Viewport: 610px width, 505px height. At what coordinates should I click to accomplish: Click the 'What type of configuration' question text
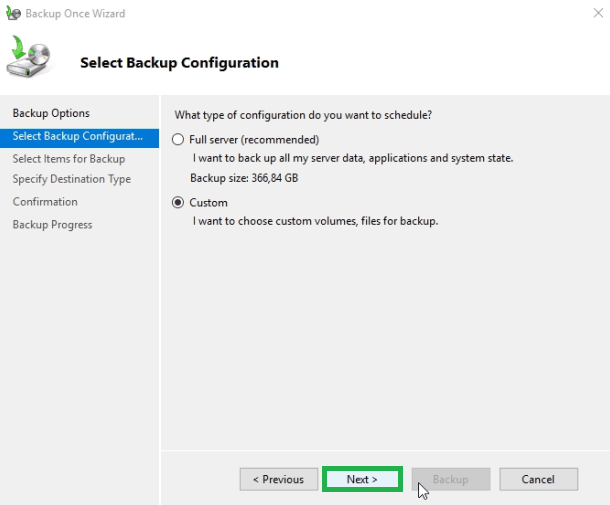303,115
